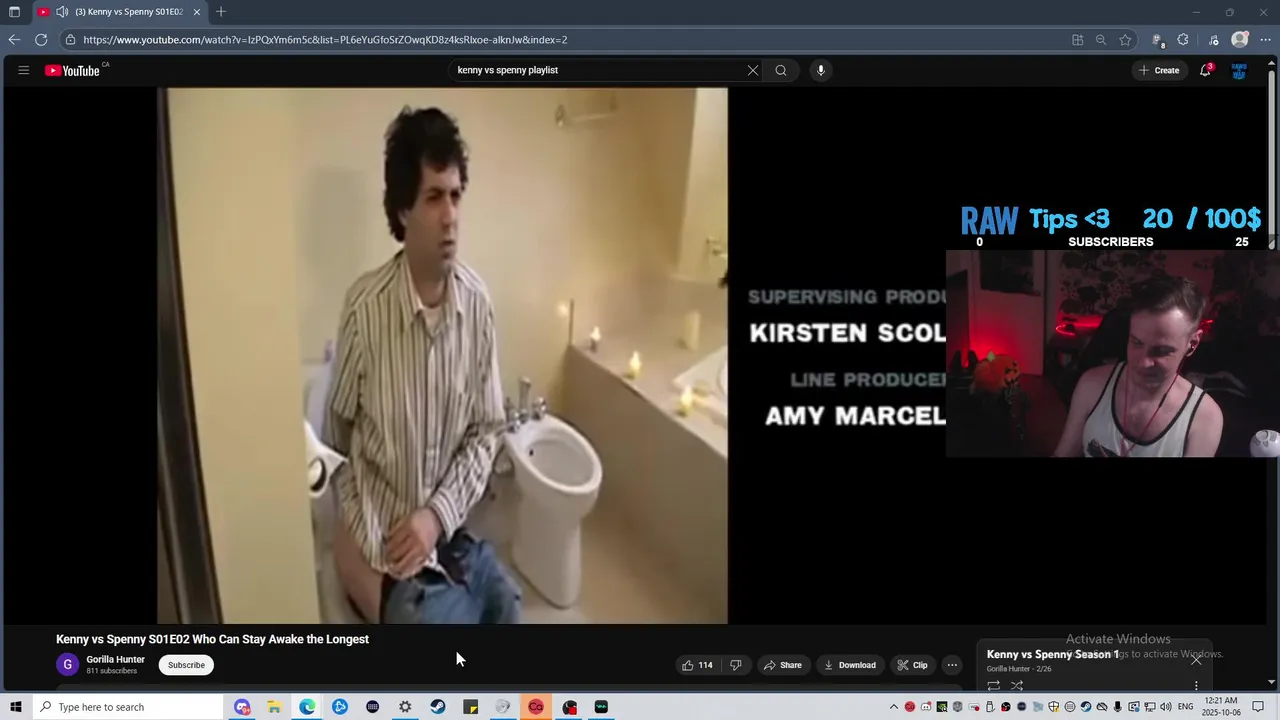The width and height of the screenshot is (1280, 720).
Task: Open more actions ellipsis beside Clip
Action: [x=952, y=665]
